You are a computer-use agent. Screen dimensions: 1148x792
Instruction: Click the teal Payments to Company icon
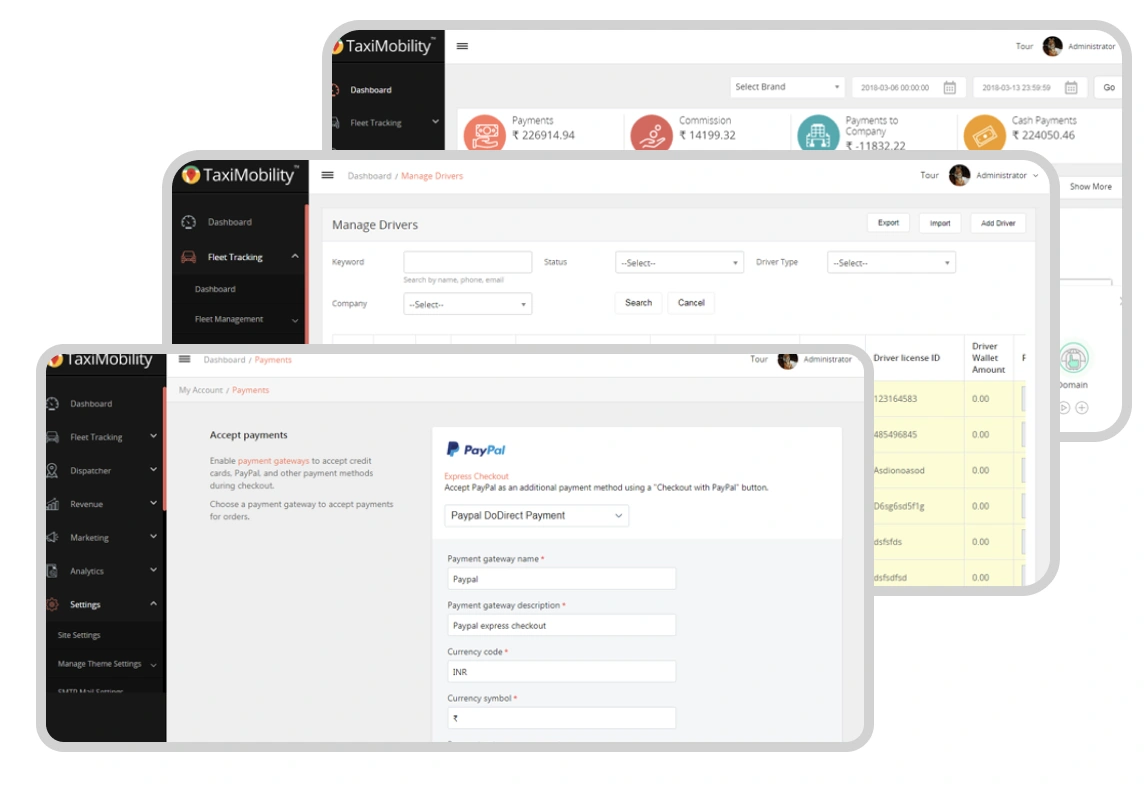click(x=818, y=132)
